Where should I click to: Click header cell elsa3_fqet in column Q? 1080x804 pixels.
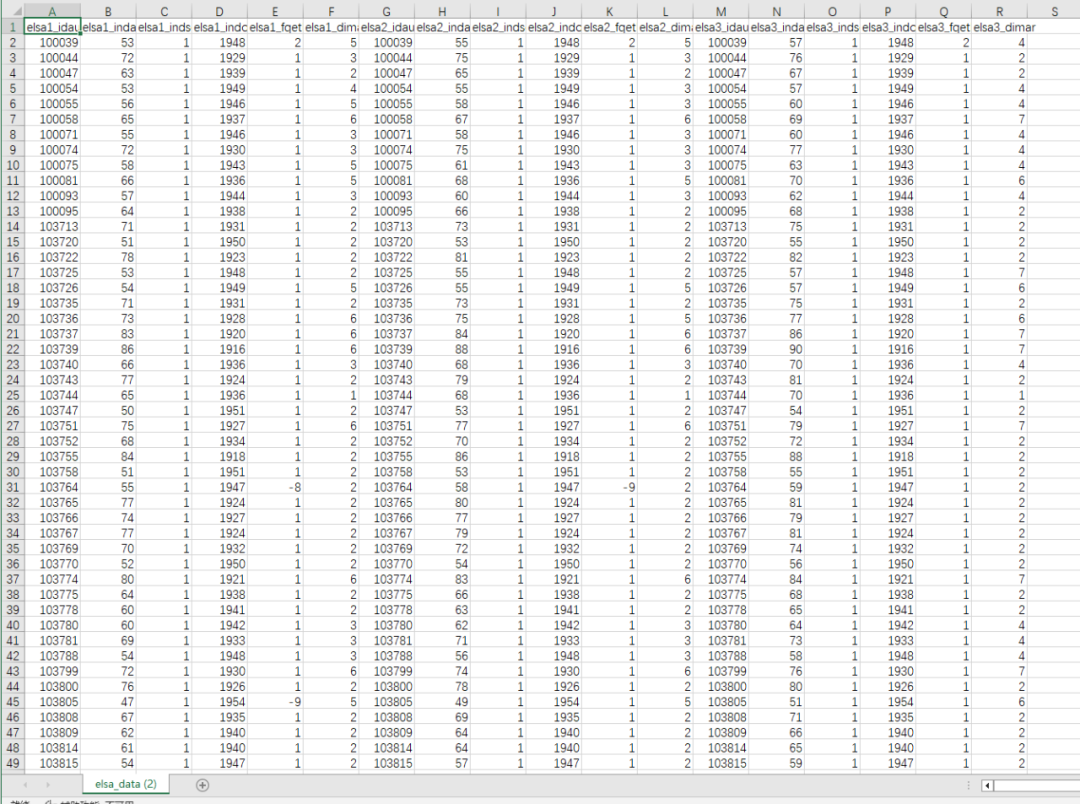click(944, 27)
